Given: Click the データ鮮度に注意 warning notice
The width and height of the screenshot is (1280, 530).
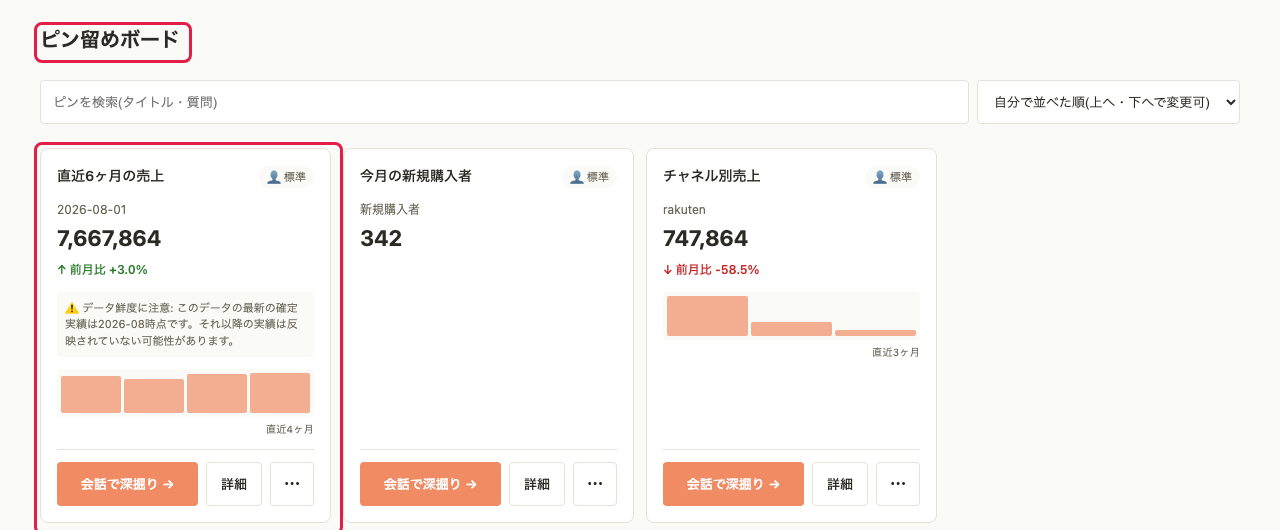Looking at the screenshot, I should pyautogui.click(x=185, y=324).
